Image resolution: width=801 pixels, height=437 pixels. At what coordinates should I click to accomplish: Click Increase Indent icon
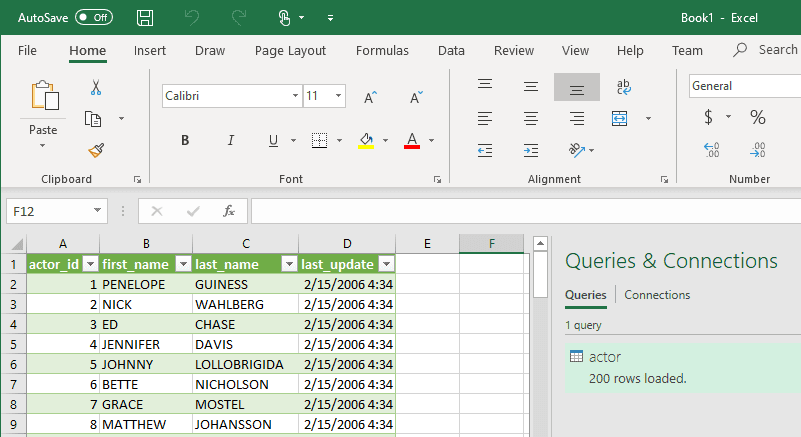click(531, 150)
